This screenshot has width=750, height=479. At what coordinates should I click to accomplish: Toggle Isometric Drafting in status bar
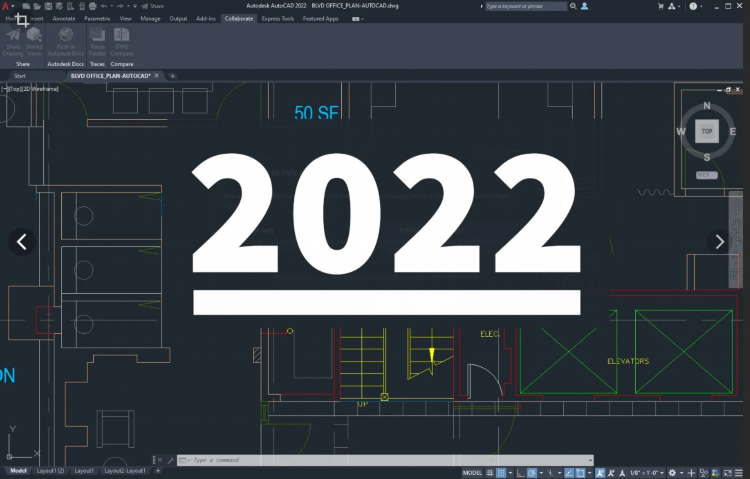point(550,473)
